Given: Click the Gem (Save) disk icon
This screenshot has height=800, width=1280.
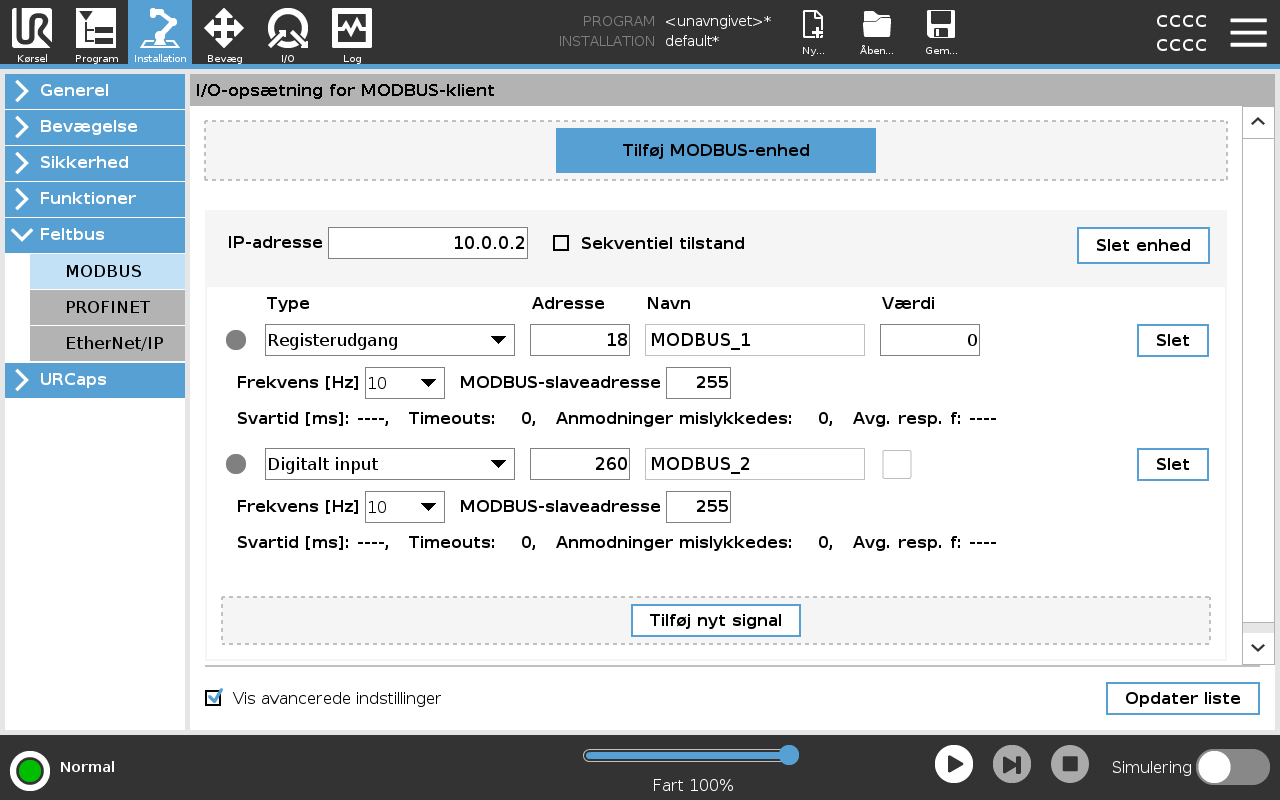Looking at the screenshot, I should (x=941, y=32).
